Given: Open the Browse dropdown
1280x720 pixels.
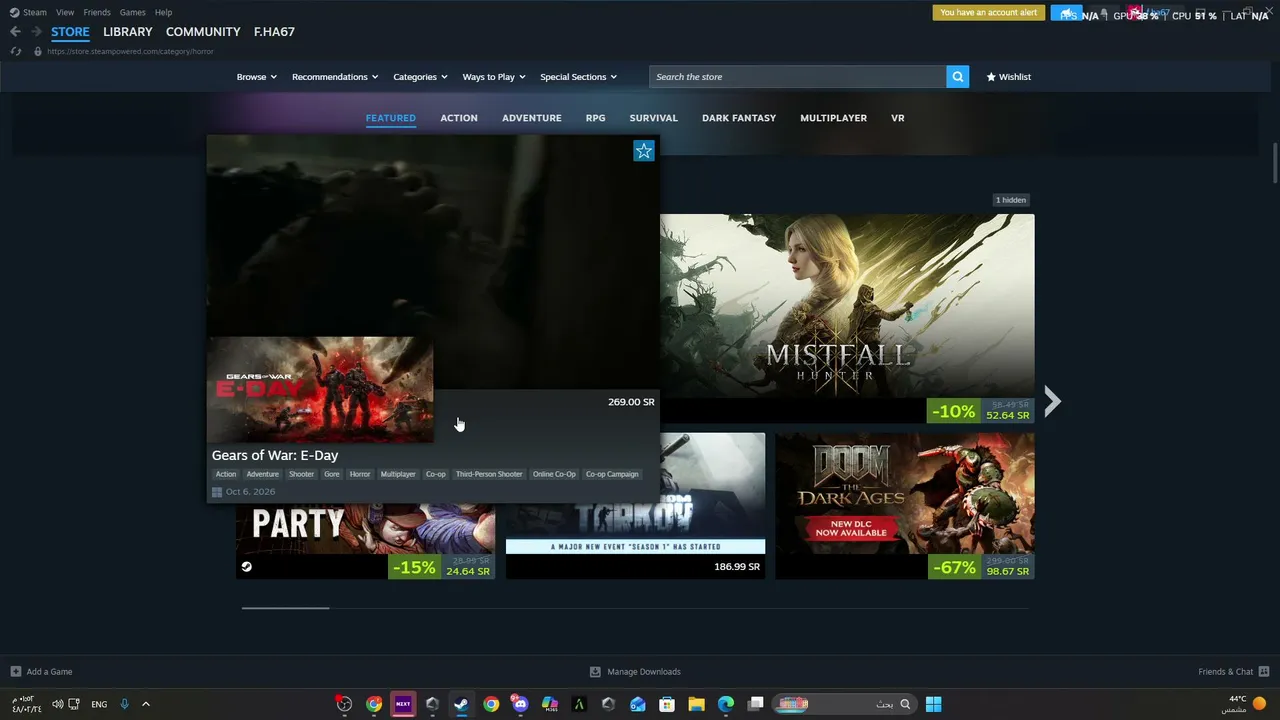Looking at the screenshot, I should [257, 77].
